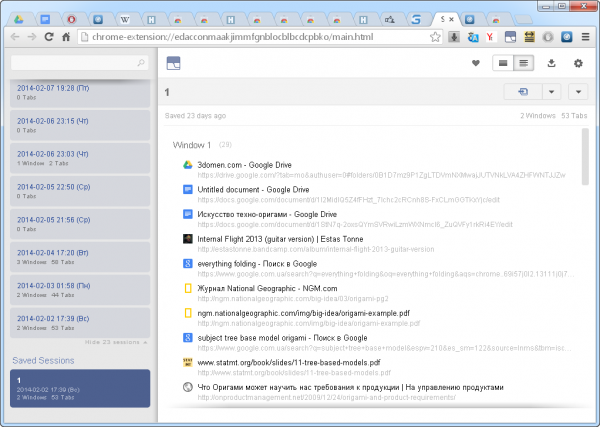Image resolution: width=600 pixels, height=427 pixels.
Task: Click the browser home icon
Action: 66,37
